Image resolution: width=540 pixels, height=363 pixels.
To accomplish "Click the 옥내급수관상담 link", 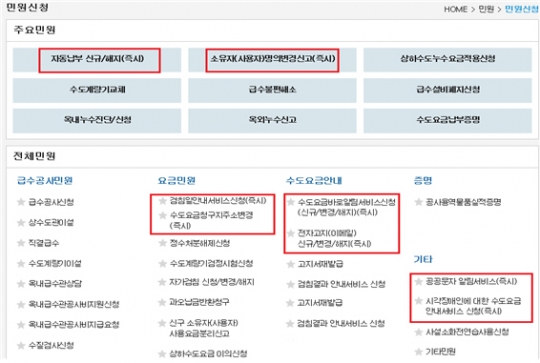I will pyautogui.click(x=55, y=284).
